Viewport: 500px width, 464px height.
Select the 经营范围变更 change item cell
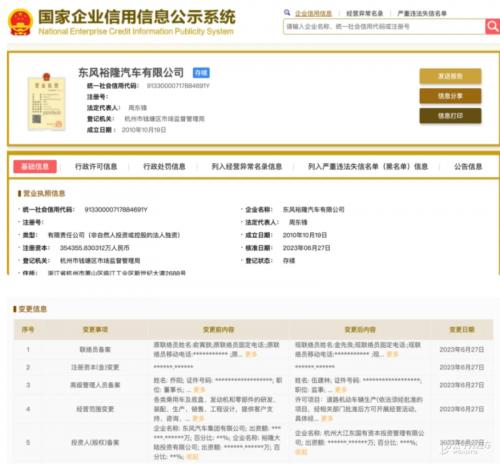[x=95, y=409]
